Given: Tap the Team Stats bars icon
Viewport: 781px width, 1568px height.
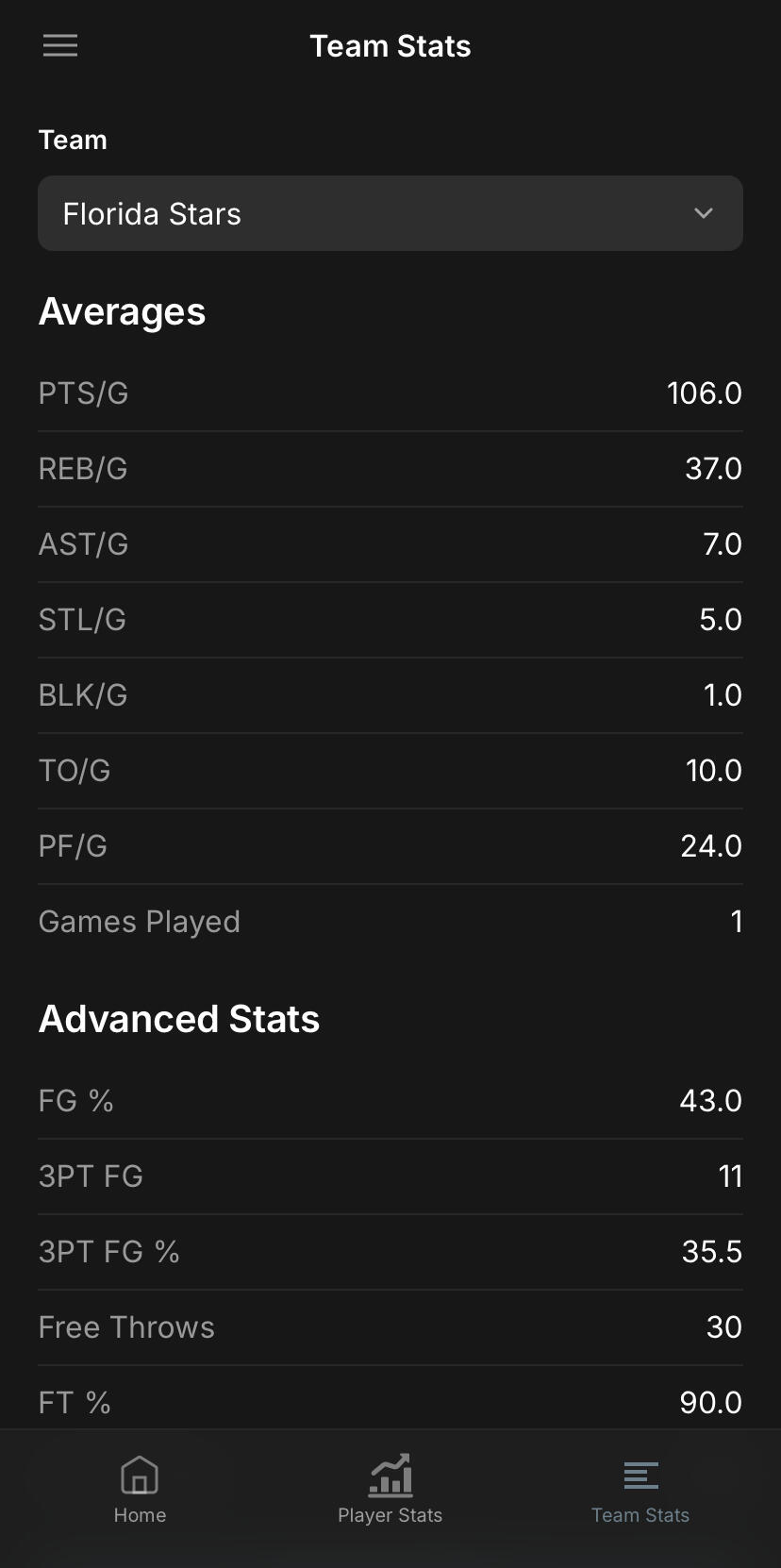Looking at the screenshot, I should [x=640, y=1475].
